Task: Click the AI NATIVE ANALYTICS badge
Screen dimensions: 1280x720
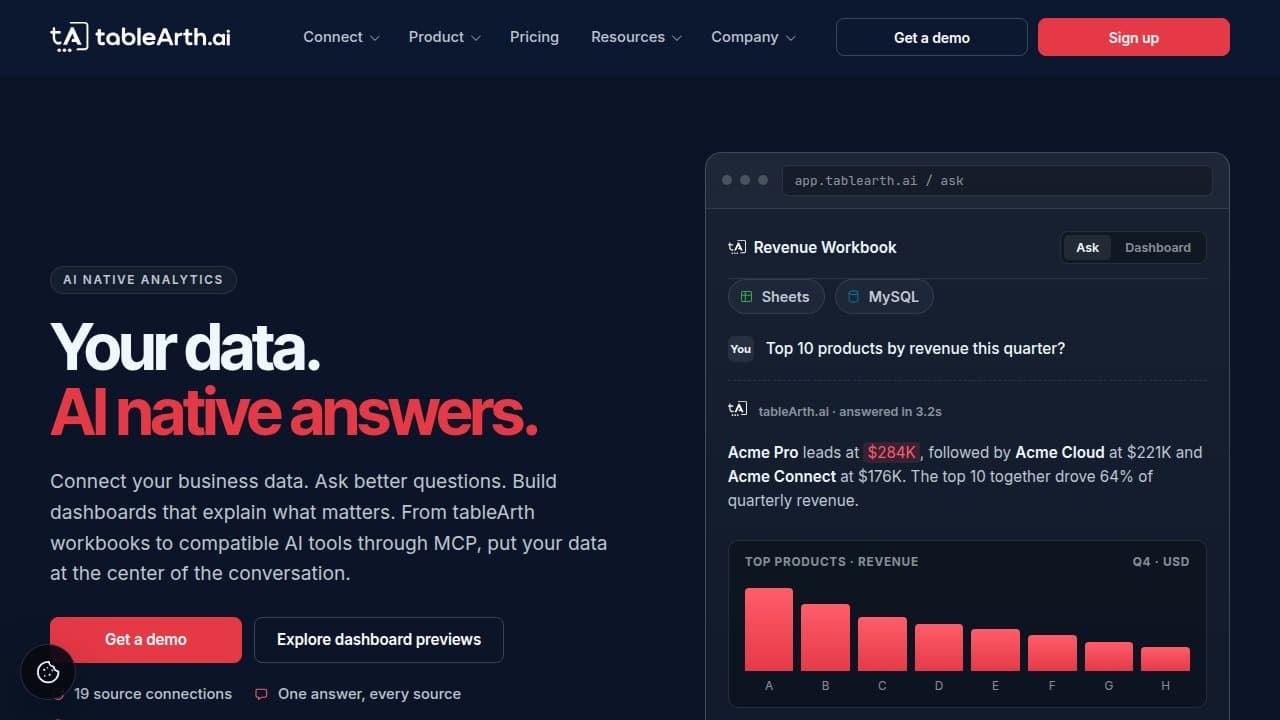Action: (x=143, y=280)
